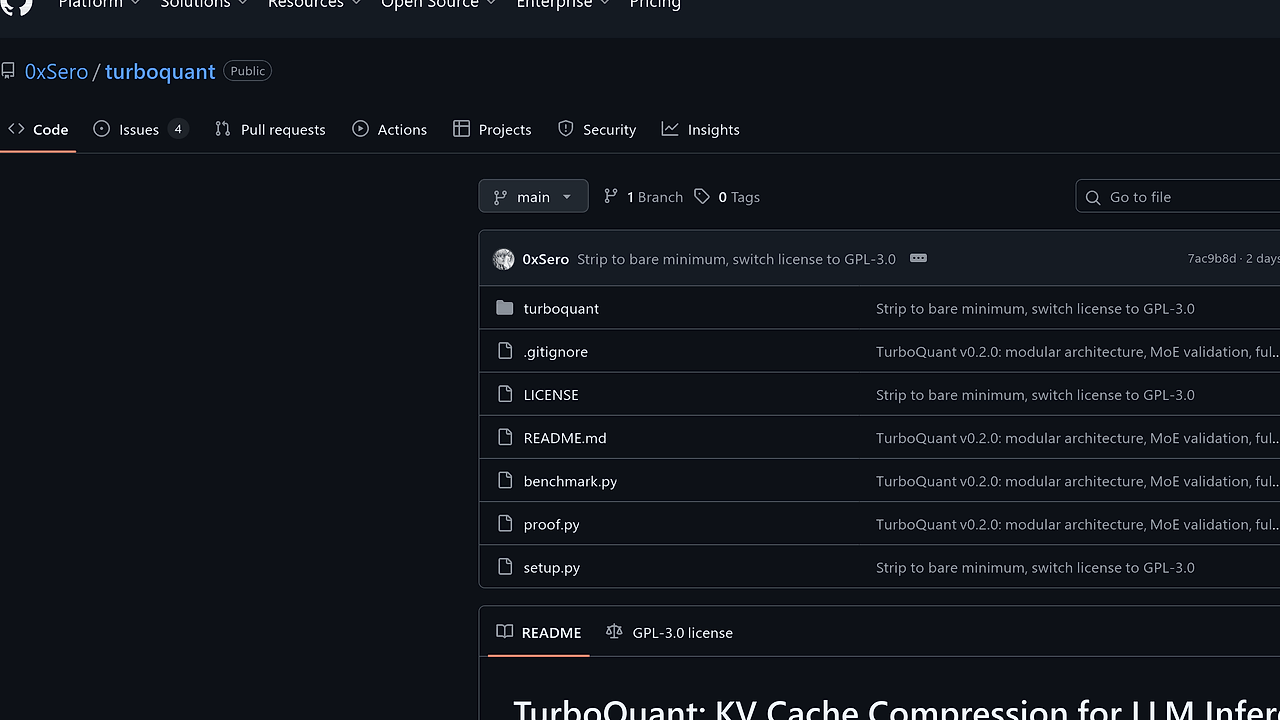Screen dimensions: 1280x720
Task: Switch to the Code tab
Action: pos(38,129)
